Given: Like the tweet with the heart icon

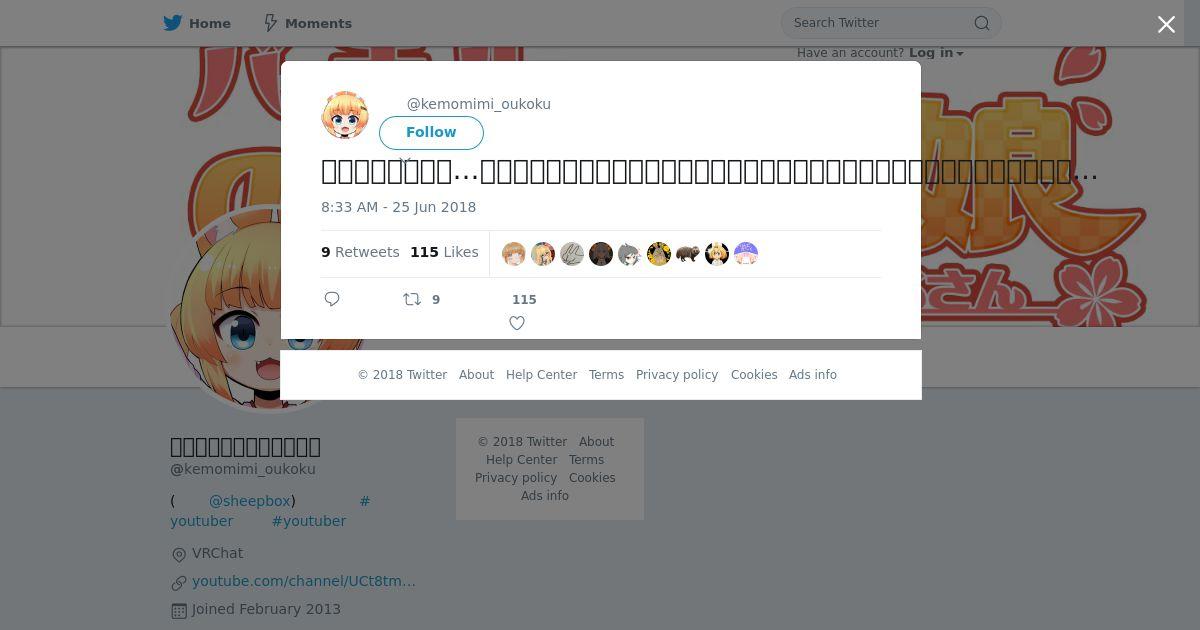Looking at the screenshot, I should click(517, 323).
